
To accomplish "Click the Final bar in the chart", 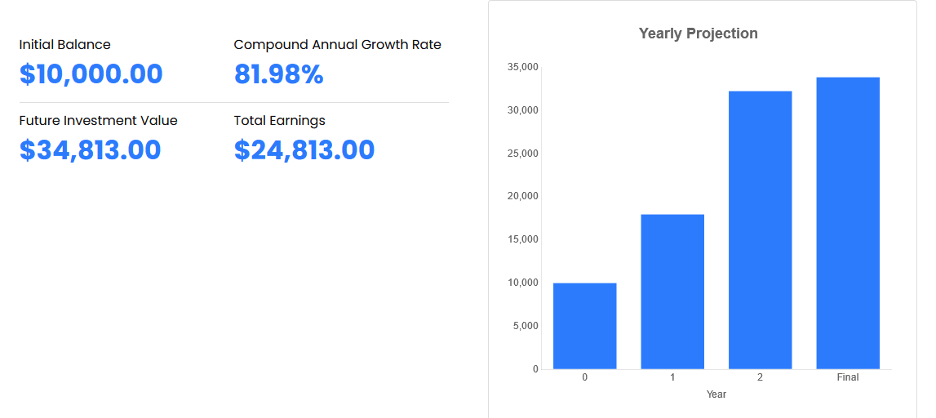I will click(848, 223).
